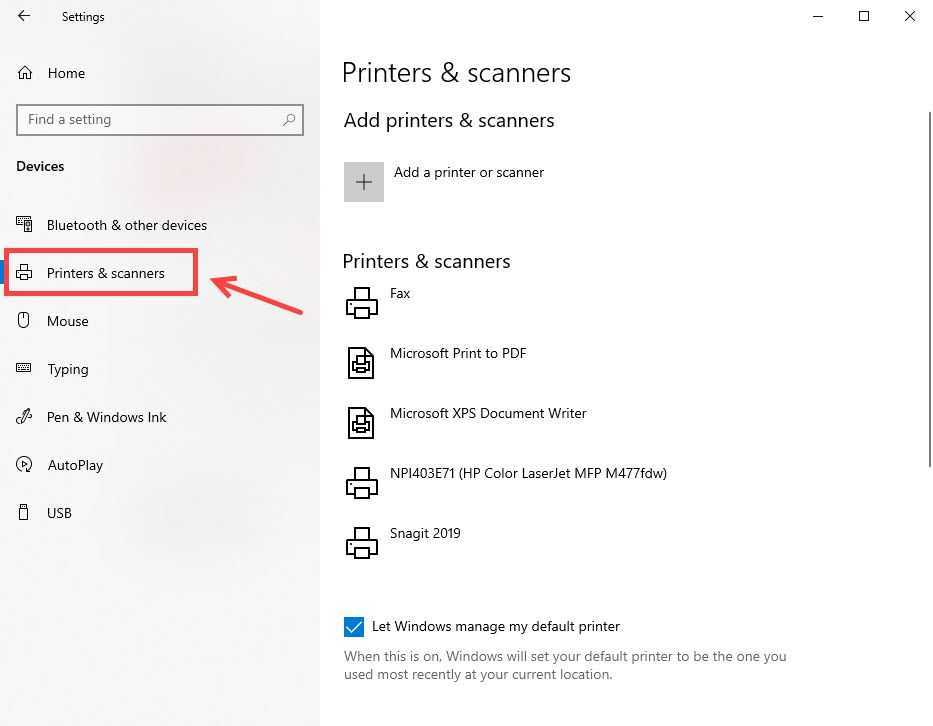Screen dimensions: 933x726
Task: Click the search magnifier icon
Action: [x=289, y=120]
